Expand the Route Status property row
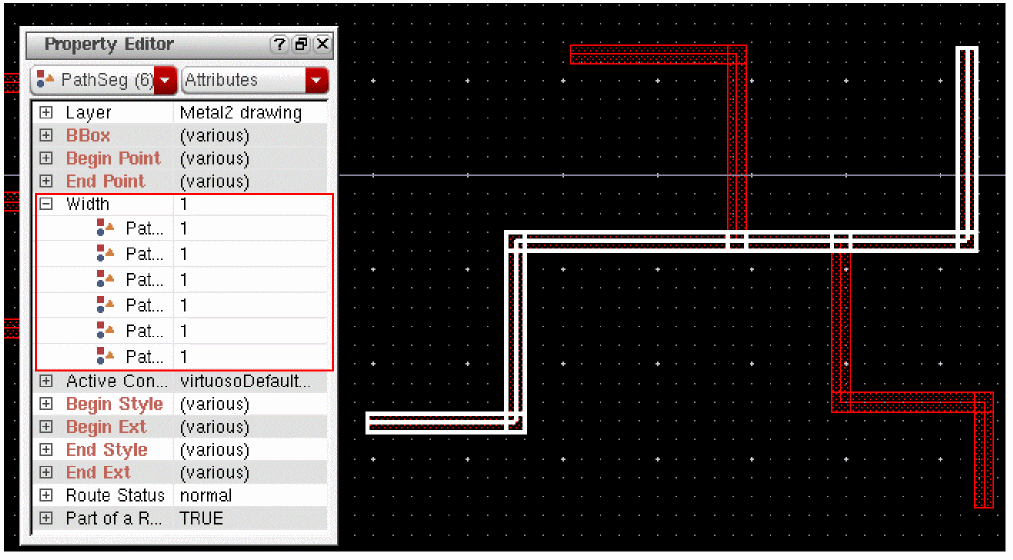Viewport: 1013px width, 560px height. tap(46, 495)
